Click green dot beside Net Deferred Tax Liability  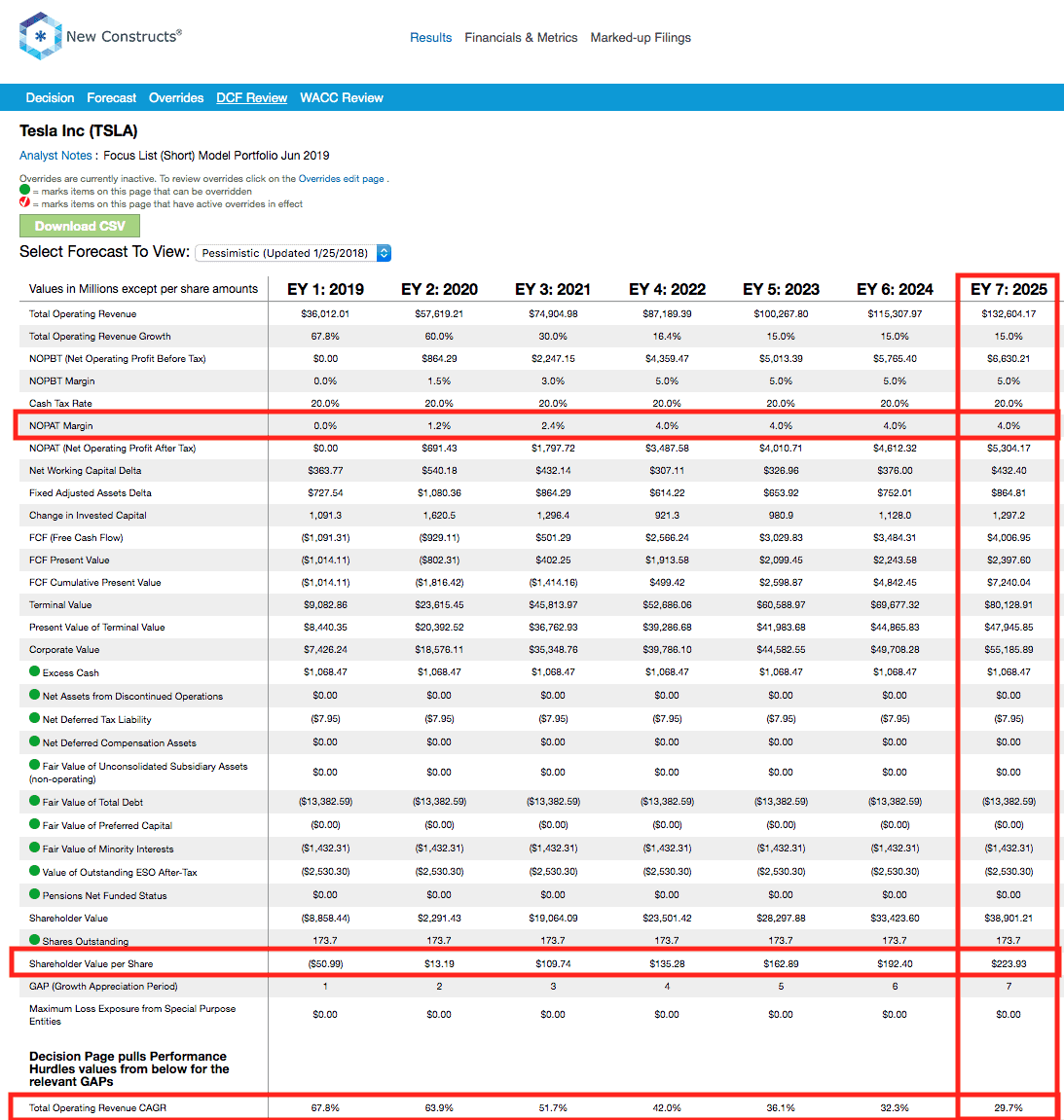click(x=34, y=718)
